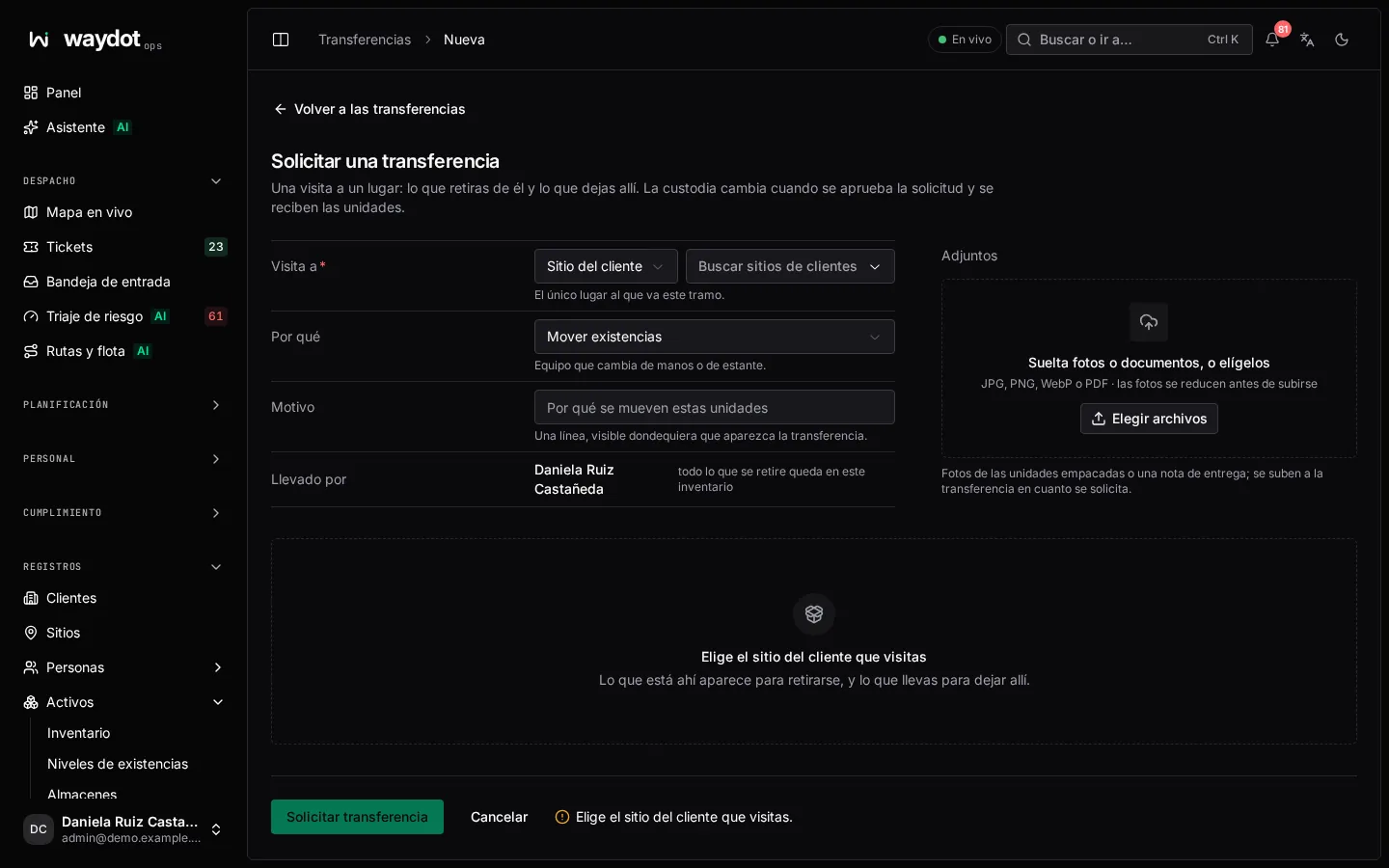This screenshot has width=1389, height=868.
Task: Open Tickets in the sidebar
Action: [x=123, y=247]
